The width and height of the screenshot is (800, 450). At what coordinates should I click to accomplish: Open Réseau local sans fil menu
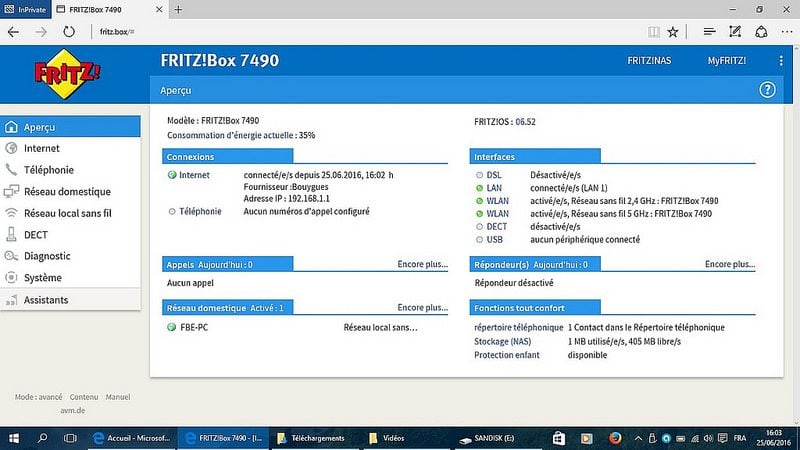point(70,213)
